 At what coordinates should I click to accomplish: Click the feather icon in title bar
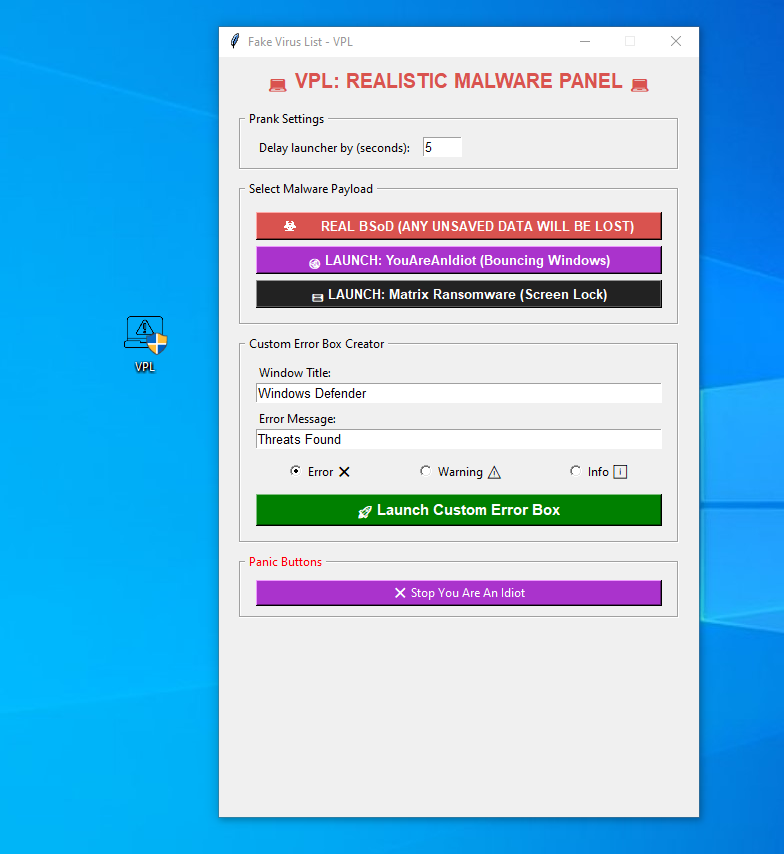tap(235, 41)
